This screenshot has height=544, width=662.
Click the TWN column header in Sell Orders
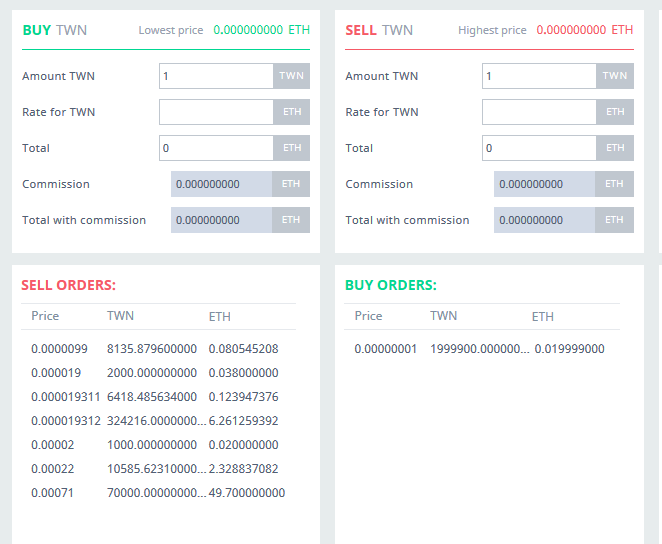(x=120, y=316)
